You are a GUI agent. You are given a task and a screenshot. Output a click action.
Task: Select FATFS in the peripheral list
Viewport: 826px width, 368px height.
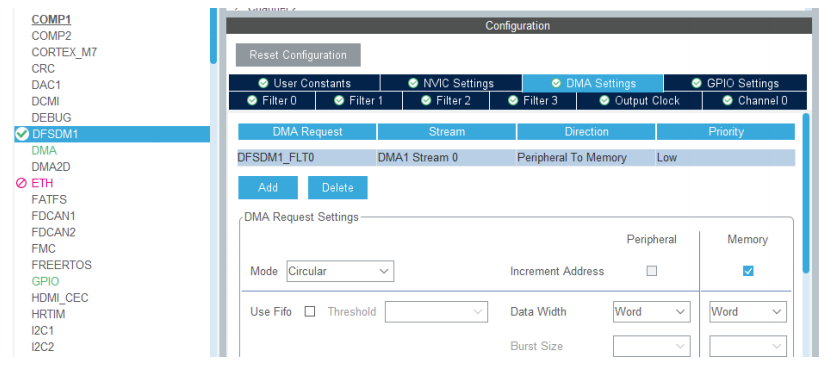(x=49, y=200)
